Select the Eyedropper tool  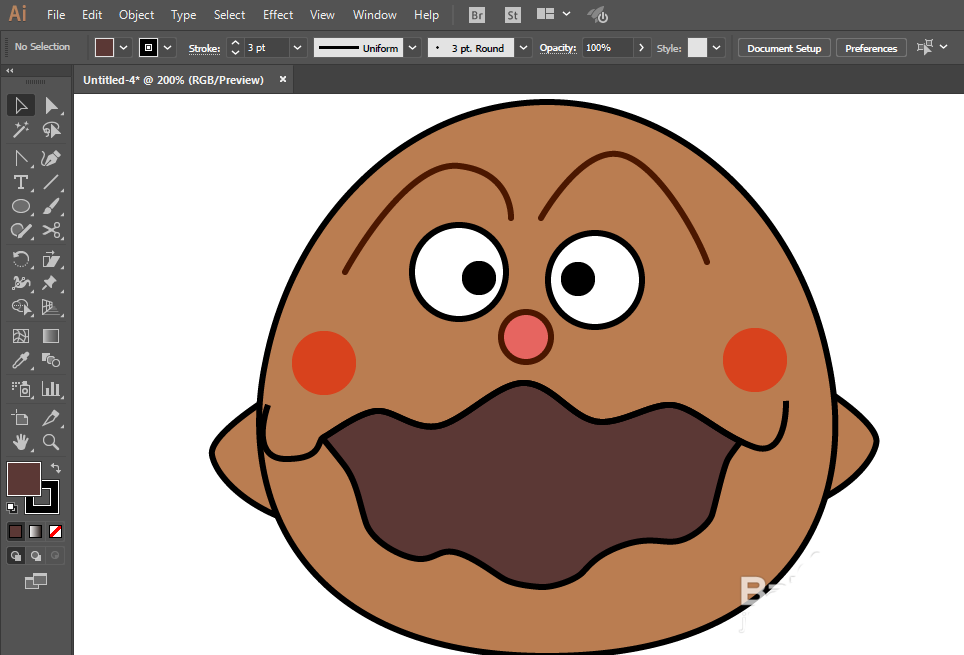[x=20, y=361]
